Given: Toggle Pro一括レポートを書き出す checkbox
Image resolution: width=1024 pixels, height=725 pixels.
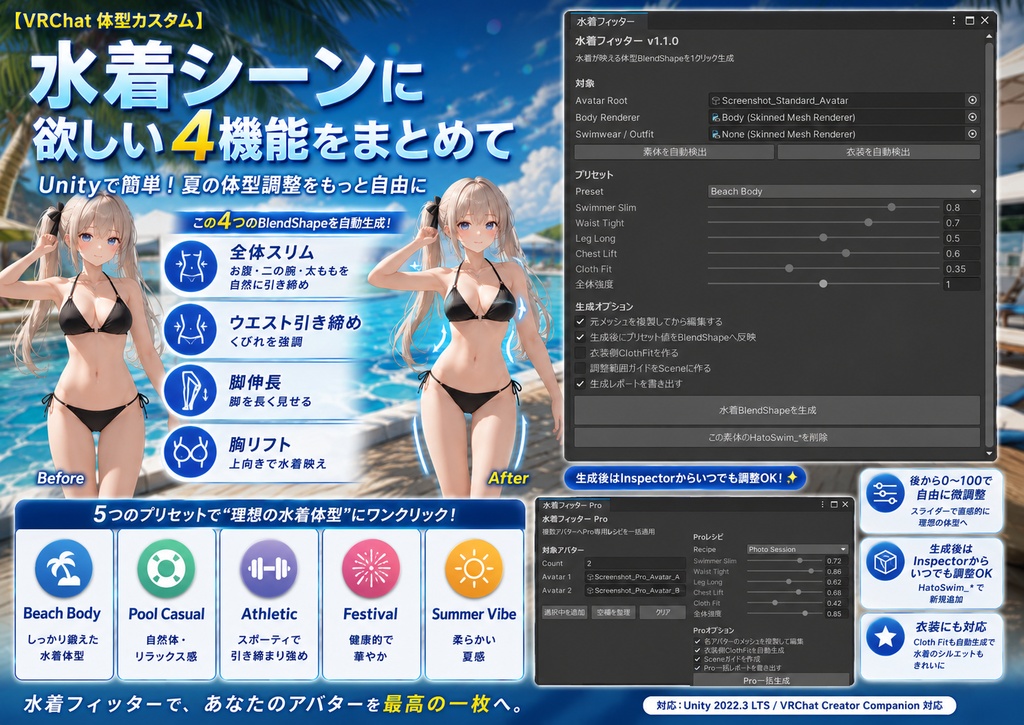Looking at the screenshot, I should (x=697, y=668).
